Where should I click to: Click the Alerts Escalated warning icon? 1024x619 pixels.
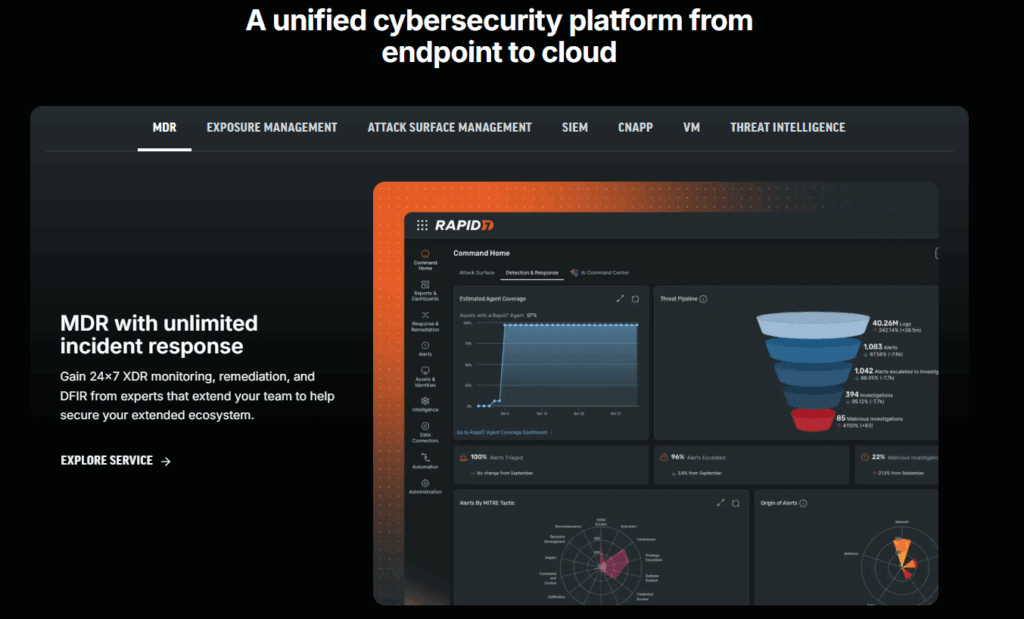point(664,457)
